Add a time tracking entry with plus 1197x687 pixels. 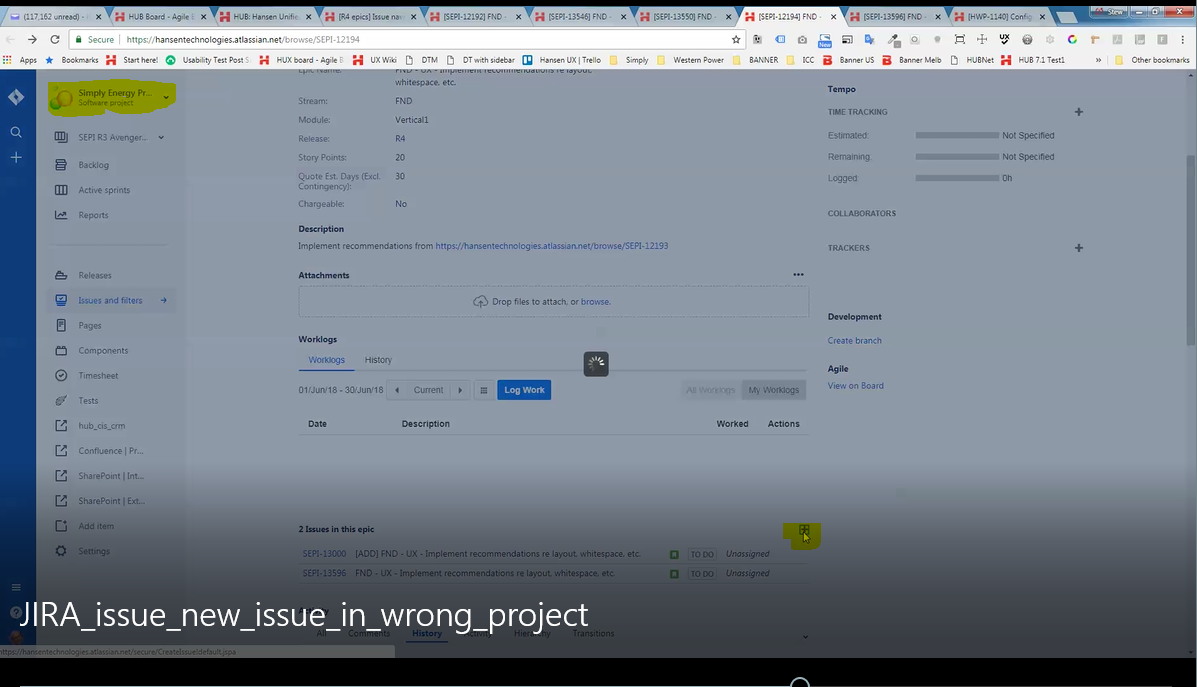click(1079, 112)
